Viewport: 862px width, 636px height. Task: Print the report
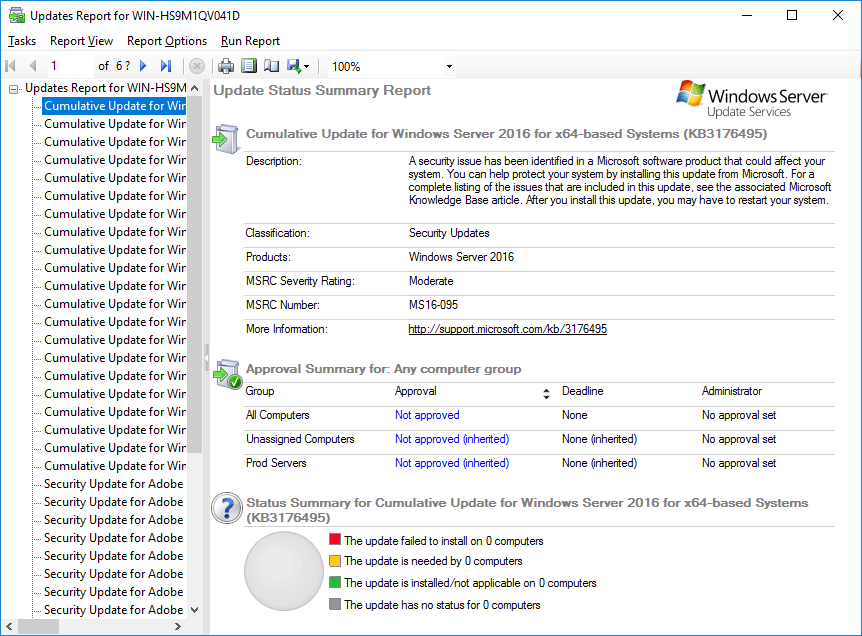(226, 67)
